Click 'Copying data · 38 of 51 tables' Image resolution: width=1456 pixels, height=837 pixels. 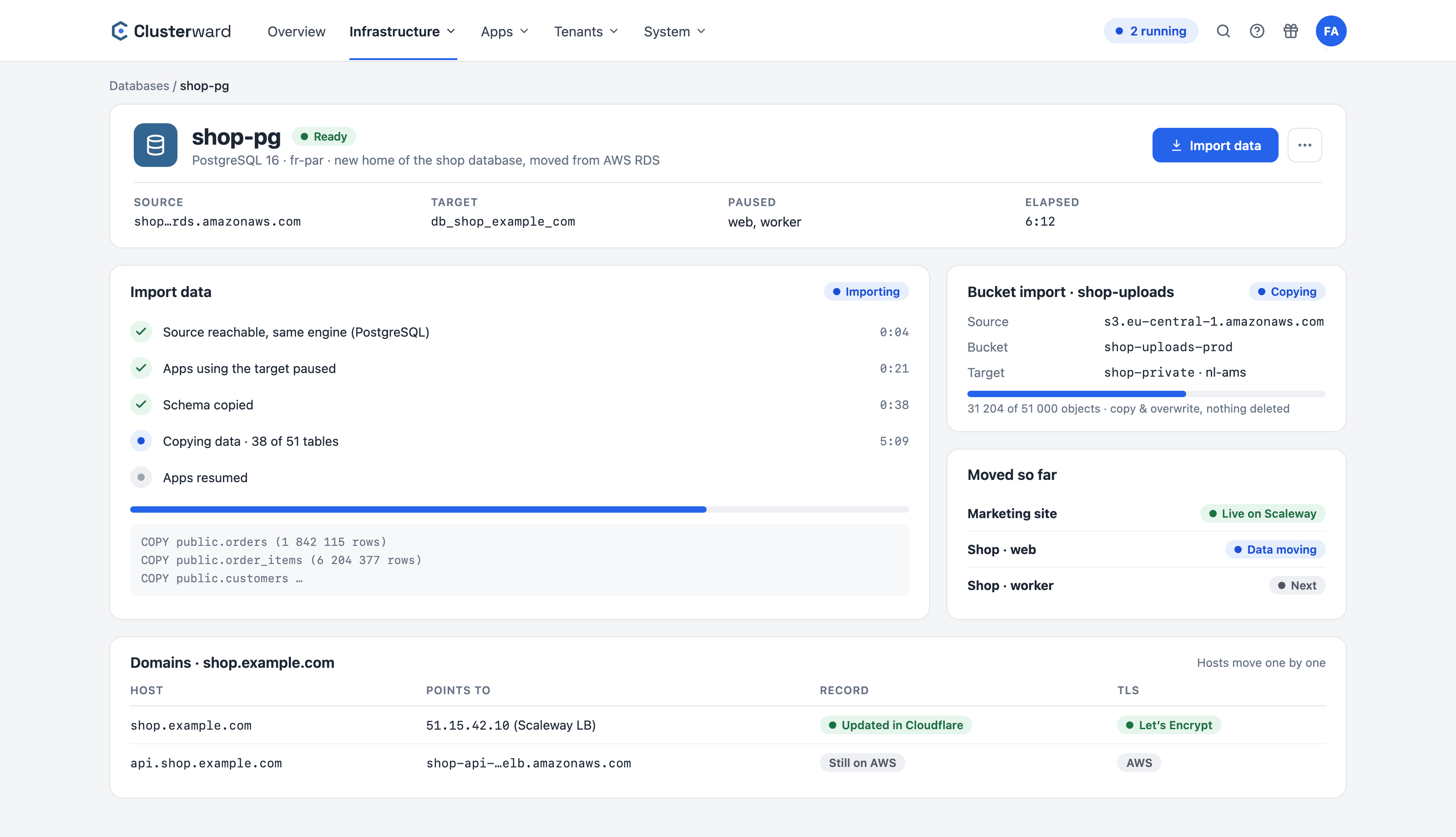[251, 441]
